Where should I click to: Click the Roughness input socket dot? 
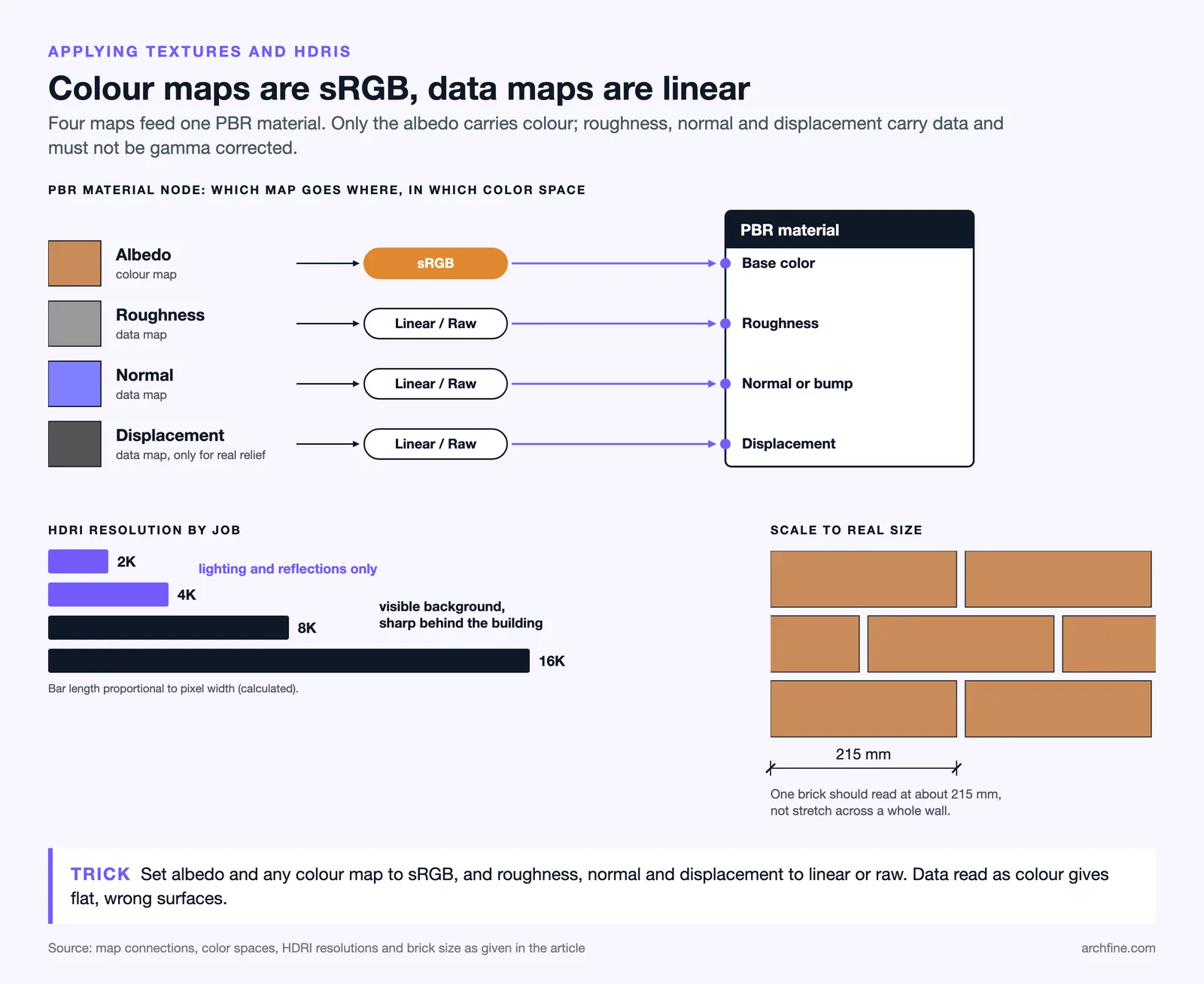725,323
